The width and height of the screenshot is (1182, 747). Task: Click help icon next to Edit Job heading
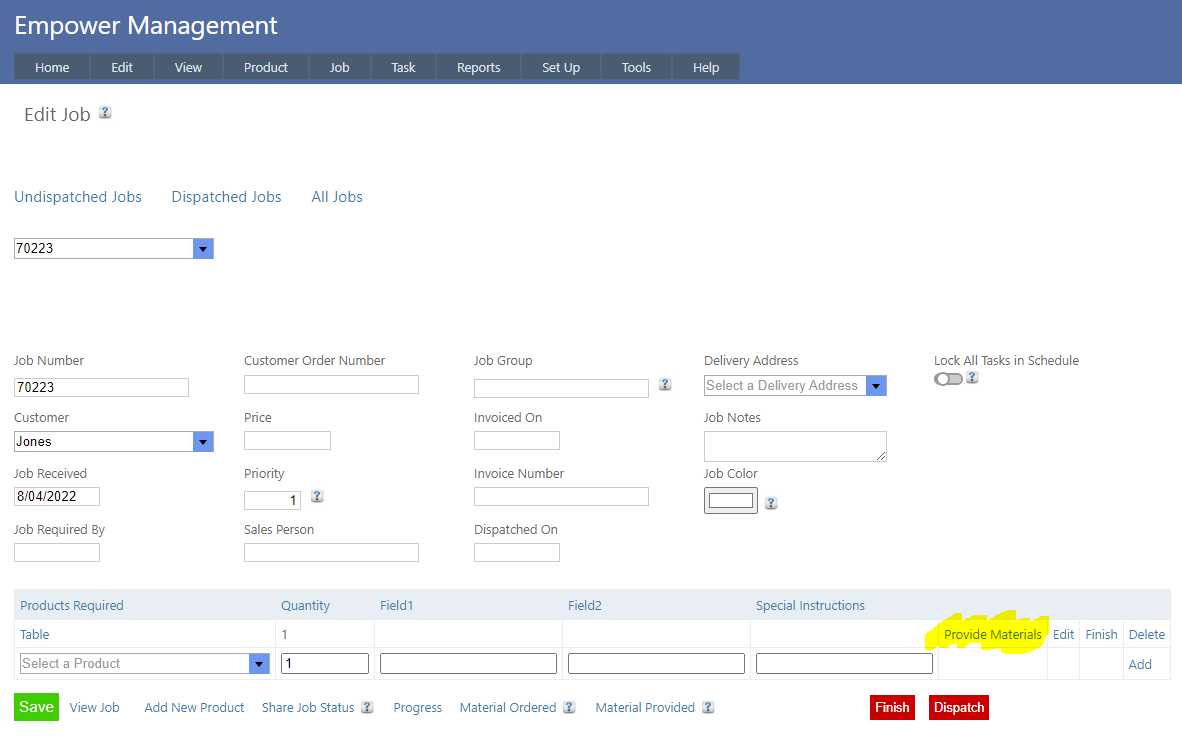tap(105, 113)
